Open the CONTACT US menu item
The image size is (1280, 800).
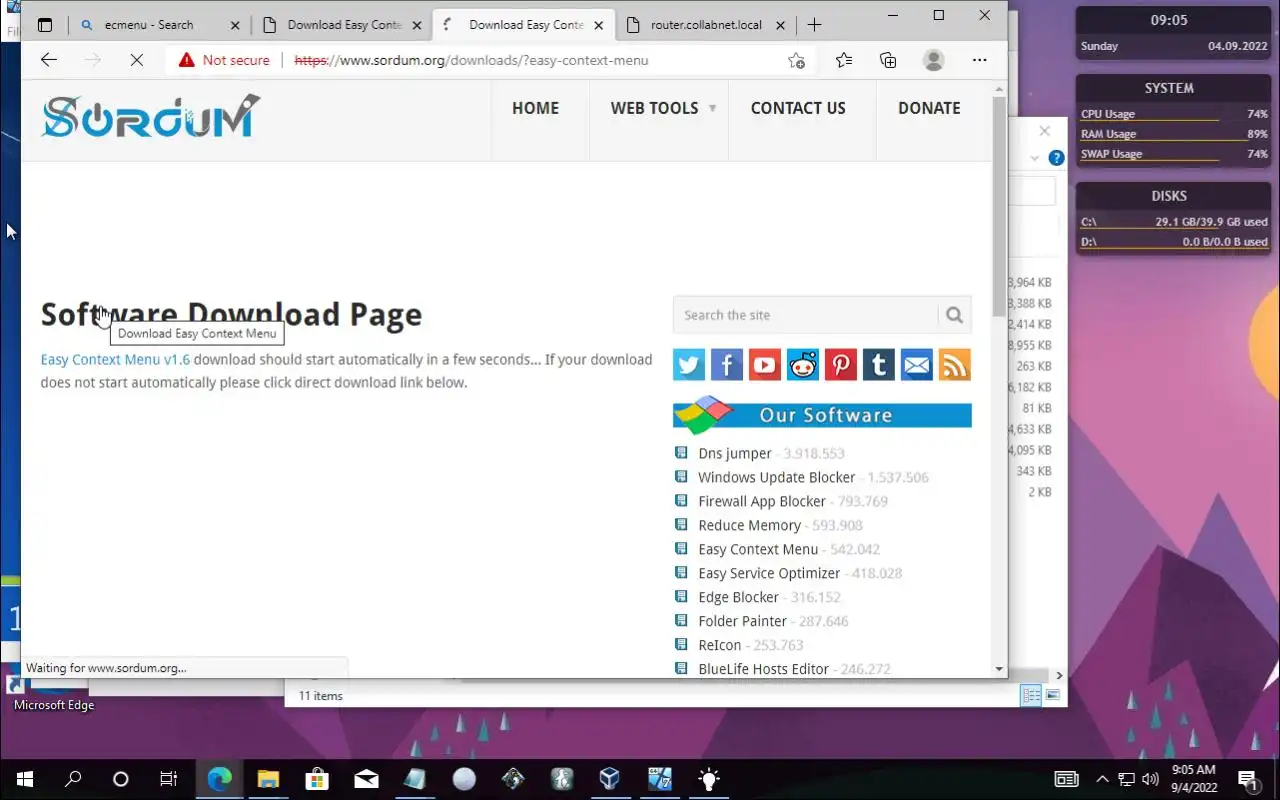tap(798, 108)
